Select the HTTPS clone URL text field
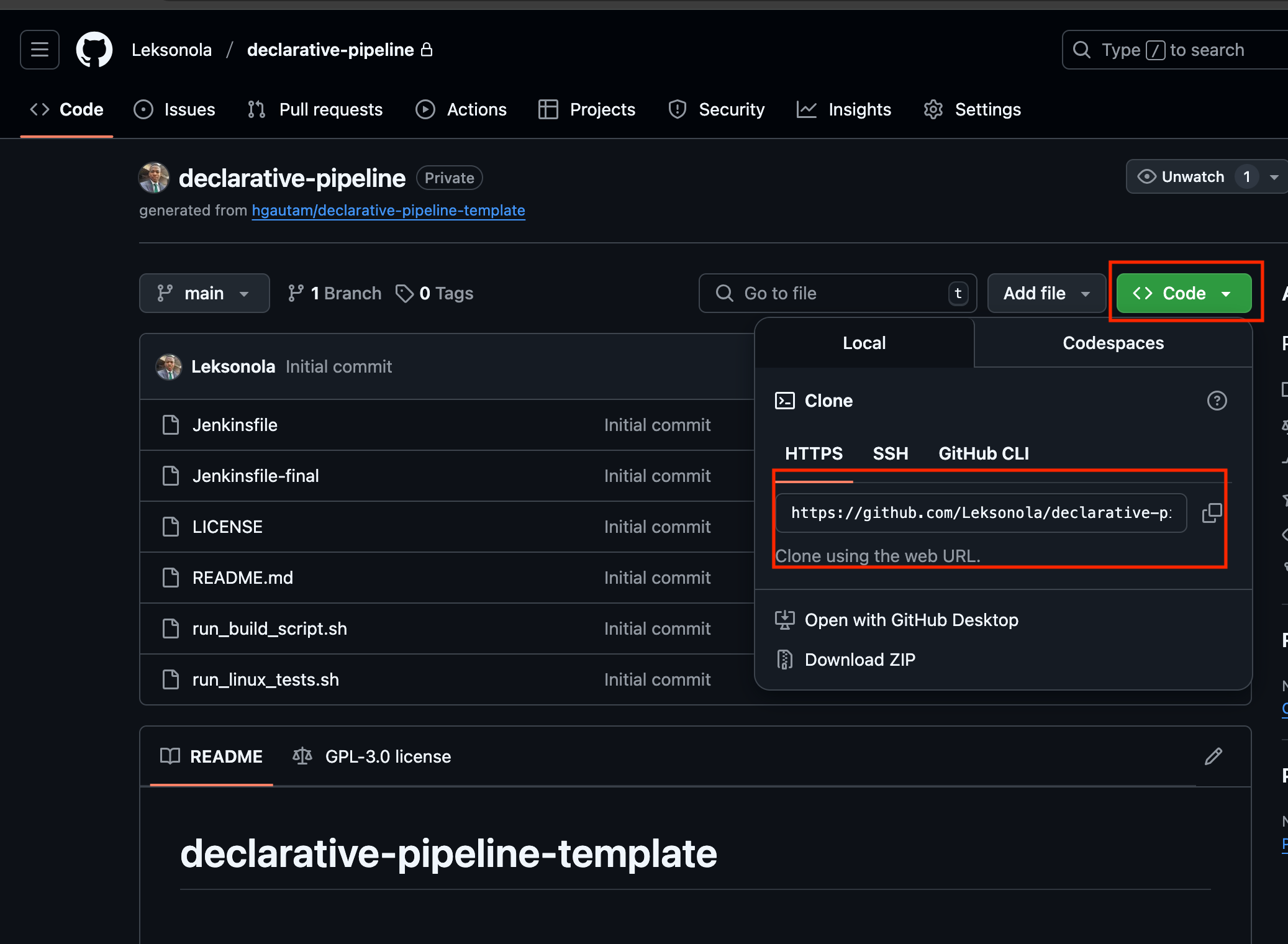1288x944 pixels. click(x=981, y=513)
